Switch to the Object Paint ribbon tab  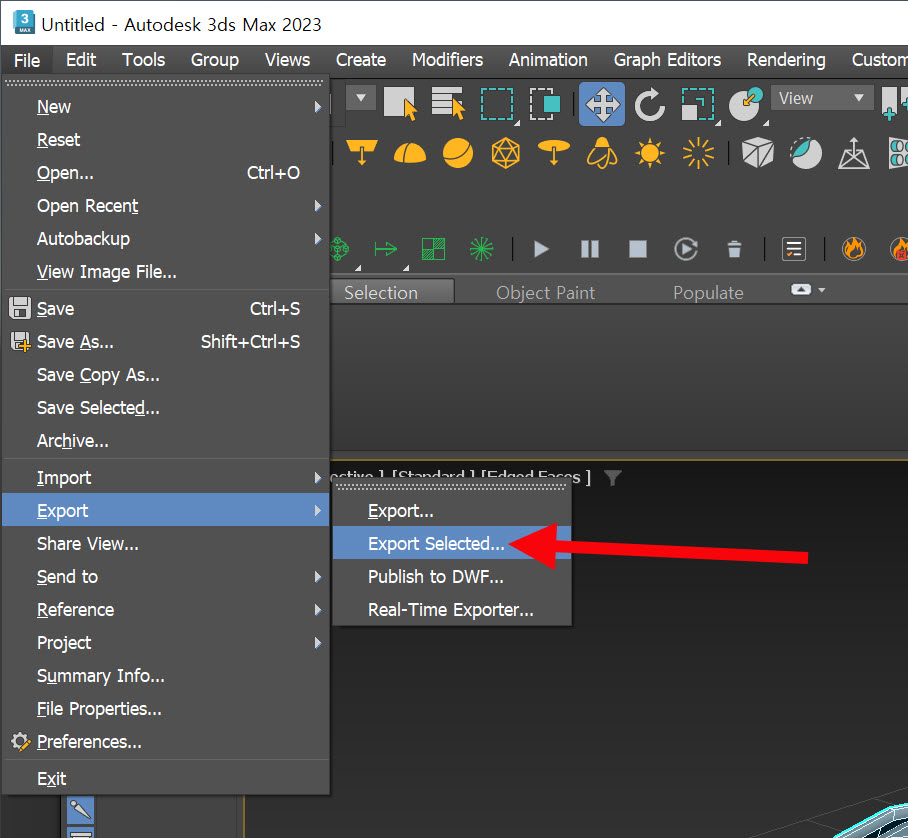pyautogui.click(x=545, y=292)
